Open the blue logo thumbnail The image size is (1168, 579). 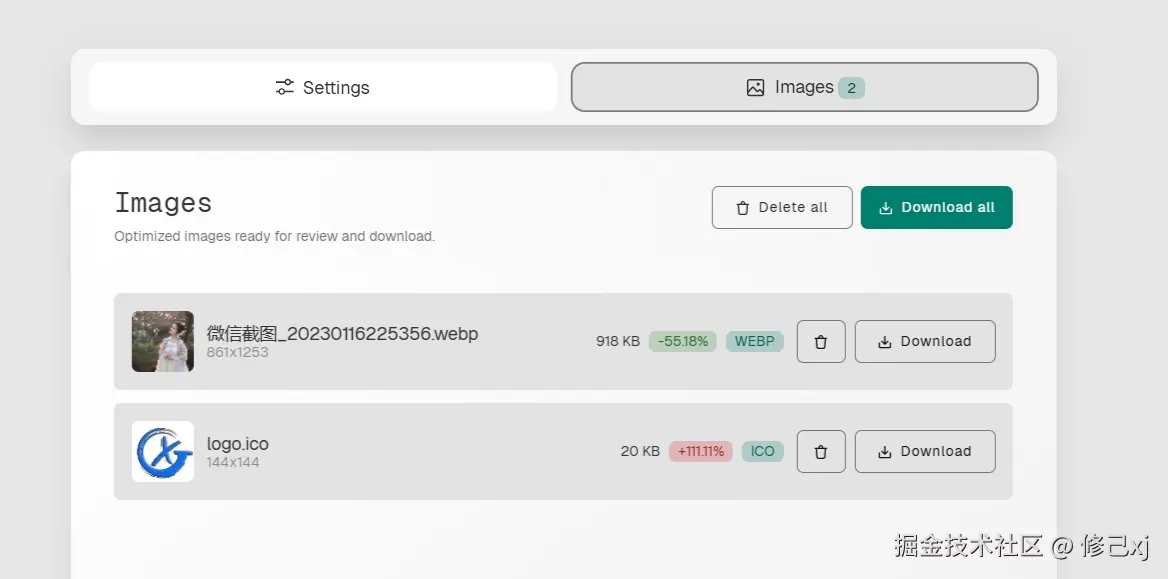tap(163, 452)
